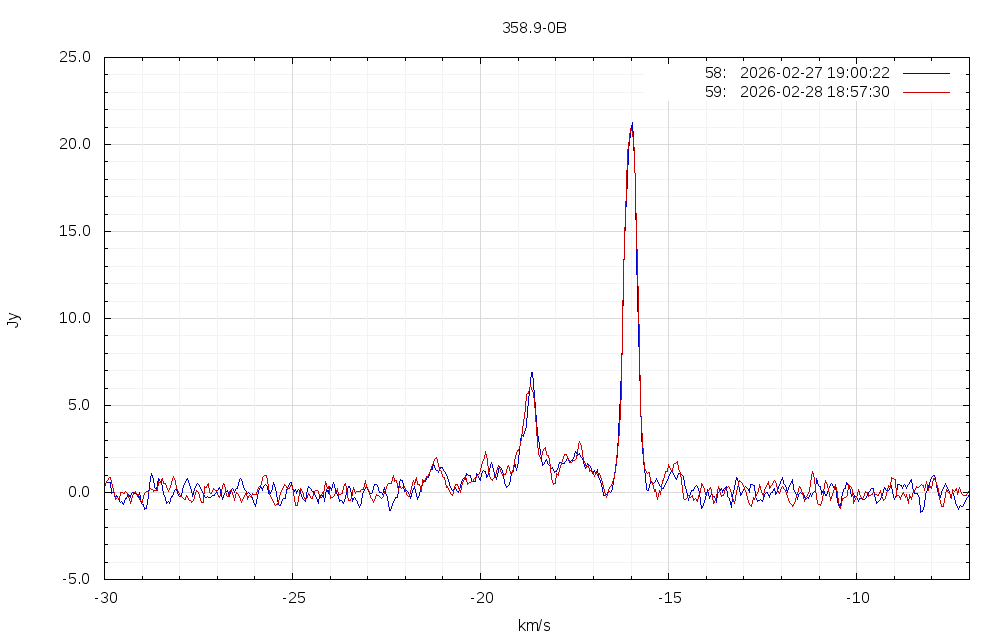Click the plot title 358.9-0B

tap(534, 28)
